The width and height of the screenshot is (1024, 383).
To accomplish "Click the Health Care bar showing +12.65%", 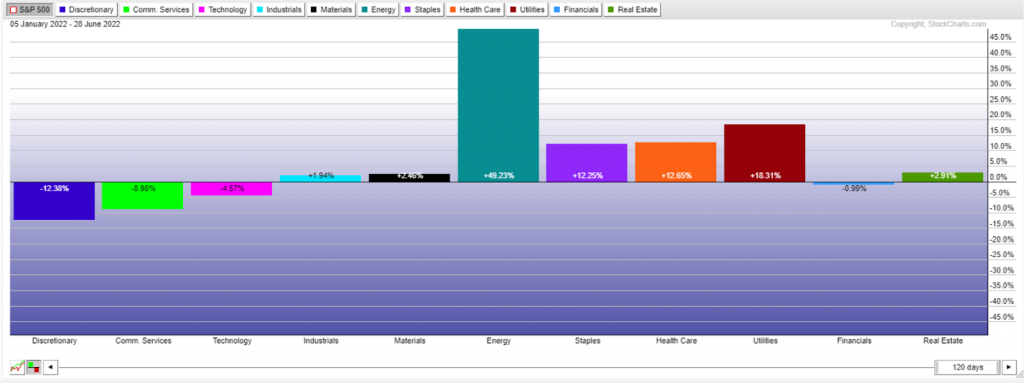I will click(676, 162).
